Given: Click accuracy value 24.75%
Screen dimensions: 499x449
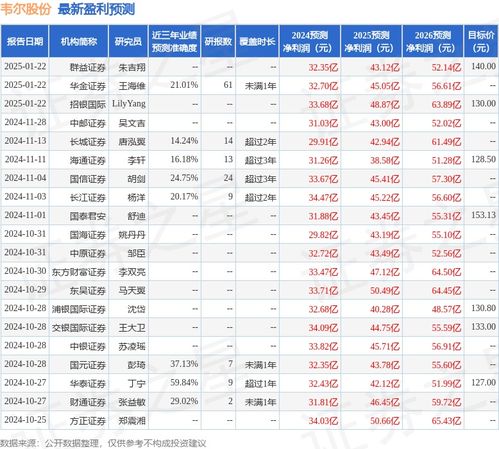Looking at the screenshot, I should [x=184, y=178].
